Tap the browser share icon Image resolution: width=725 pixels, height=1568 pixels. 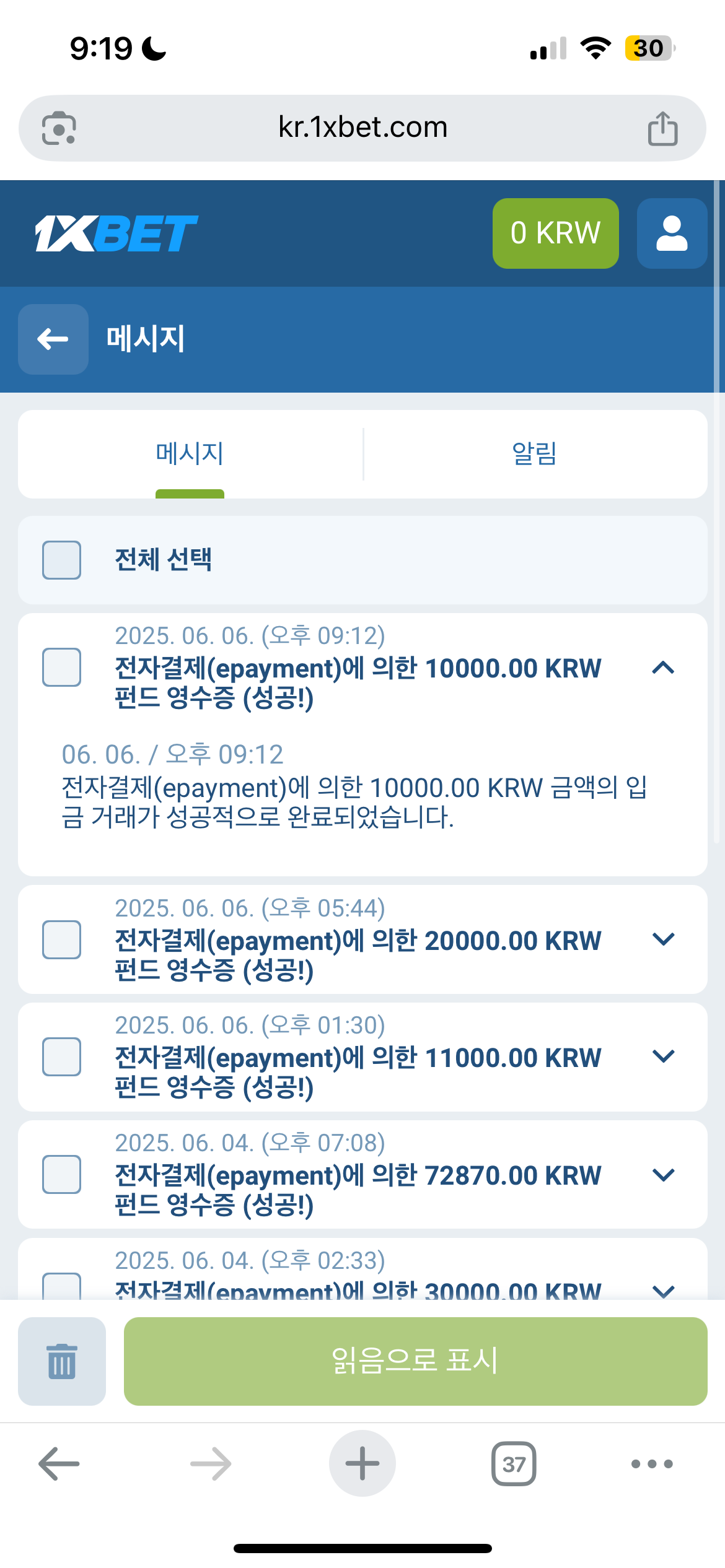662,128
